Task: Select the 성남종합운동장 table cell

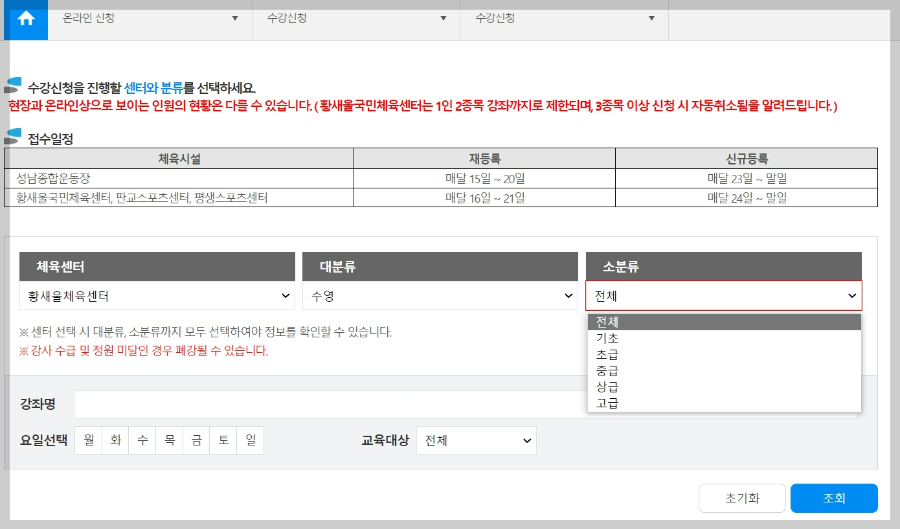Action: point(179,178)
